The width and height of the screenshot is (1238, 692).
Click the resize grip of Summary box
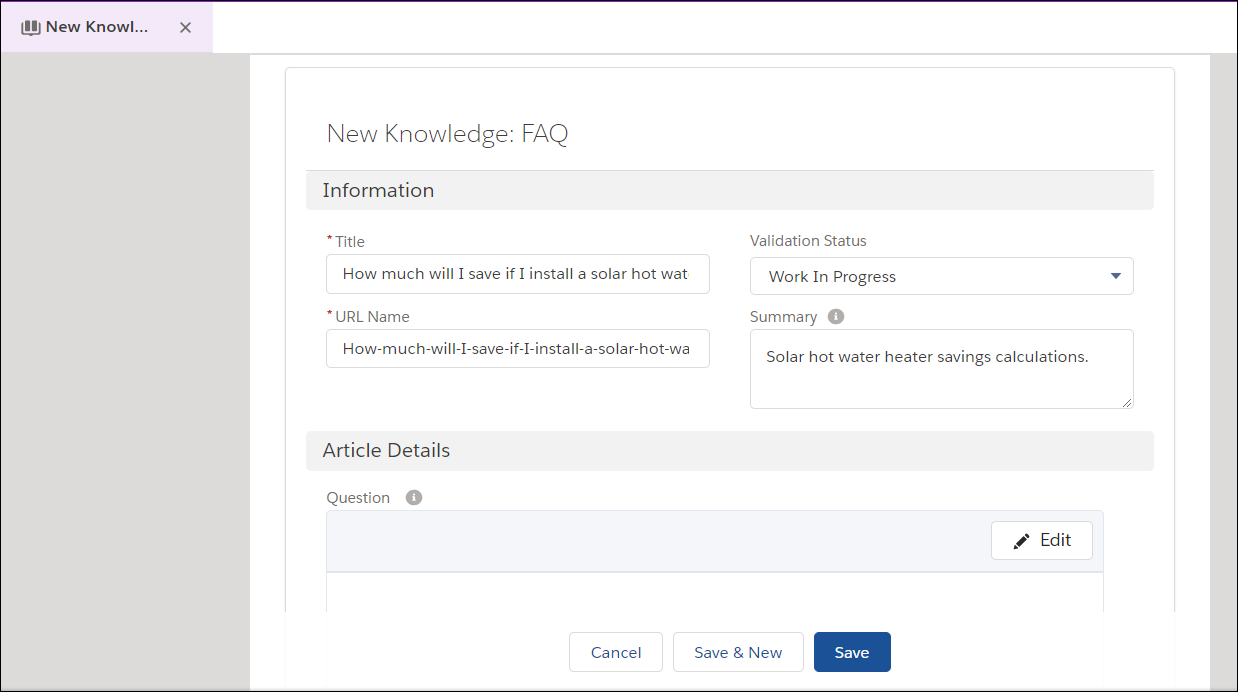tap(1127, 402)
